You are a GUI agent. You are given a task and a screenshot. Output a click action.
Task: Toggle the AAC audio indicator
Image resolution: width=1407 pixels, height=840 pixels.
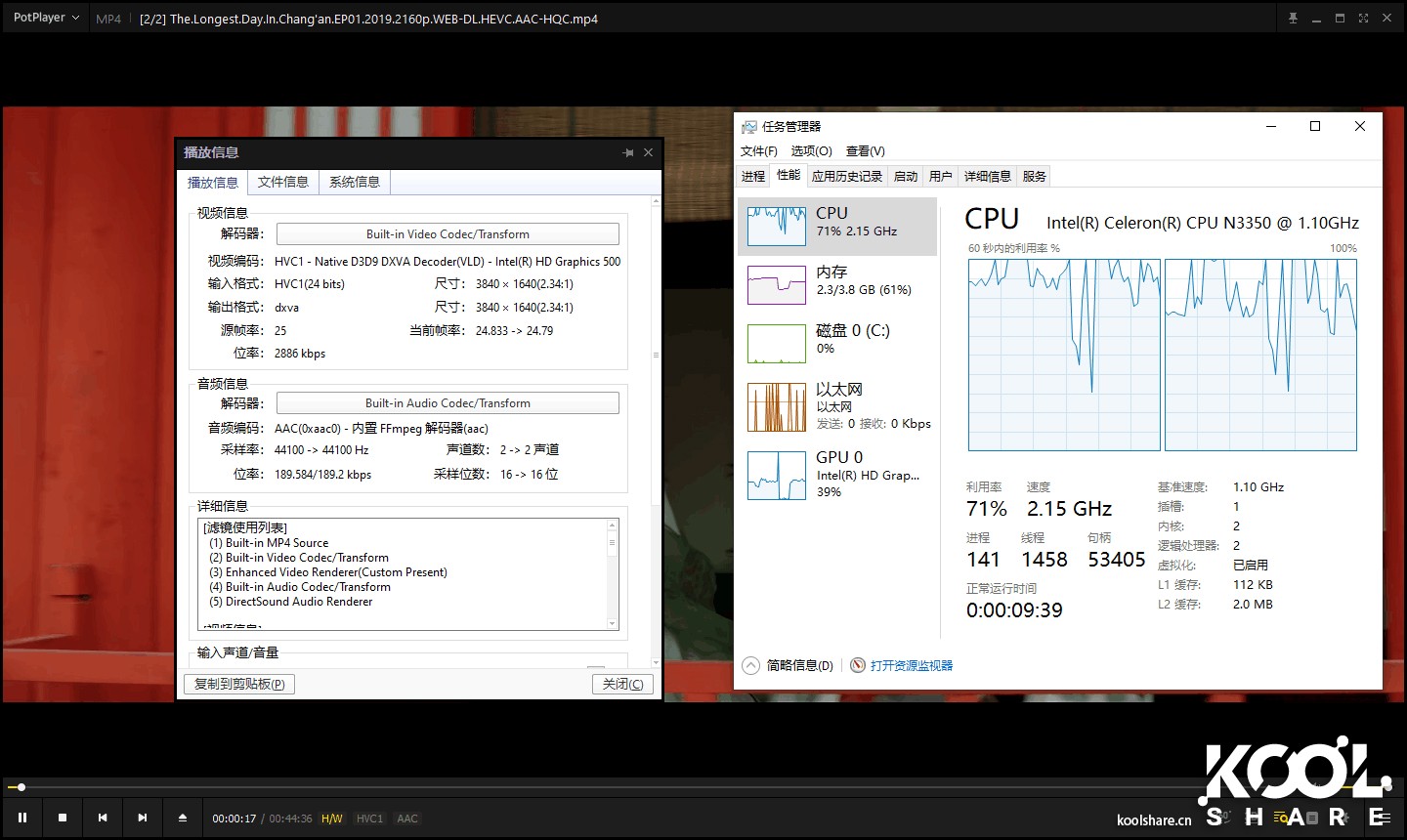pyautogui.click(x=406, y=819)
